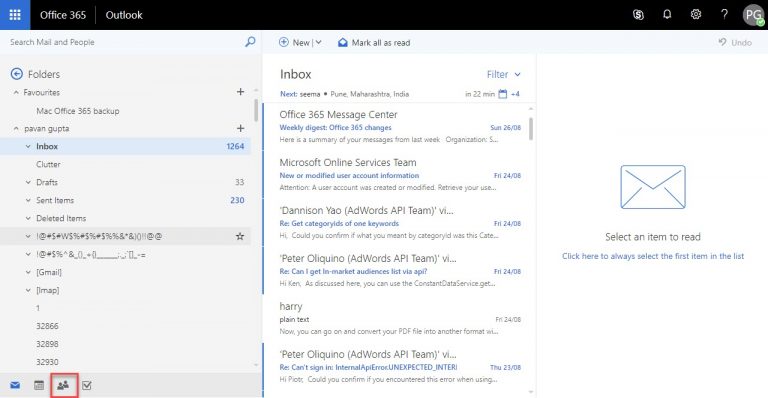This screenshot has width=768, height=398.
Task: Click the Office 365 title link
Action: (x=63, y=15)
